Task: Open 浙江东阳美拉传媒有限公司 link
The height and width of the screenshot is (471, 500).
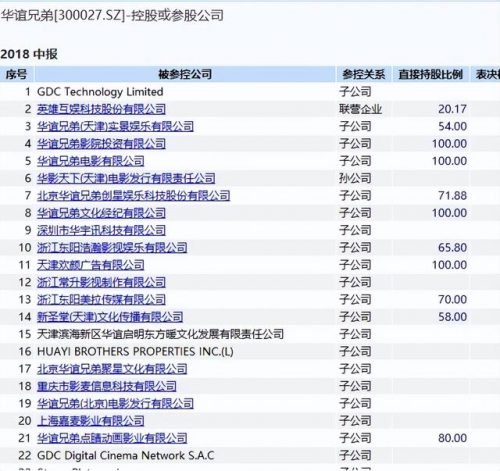Action: click(101, 300)
